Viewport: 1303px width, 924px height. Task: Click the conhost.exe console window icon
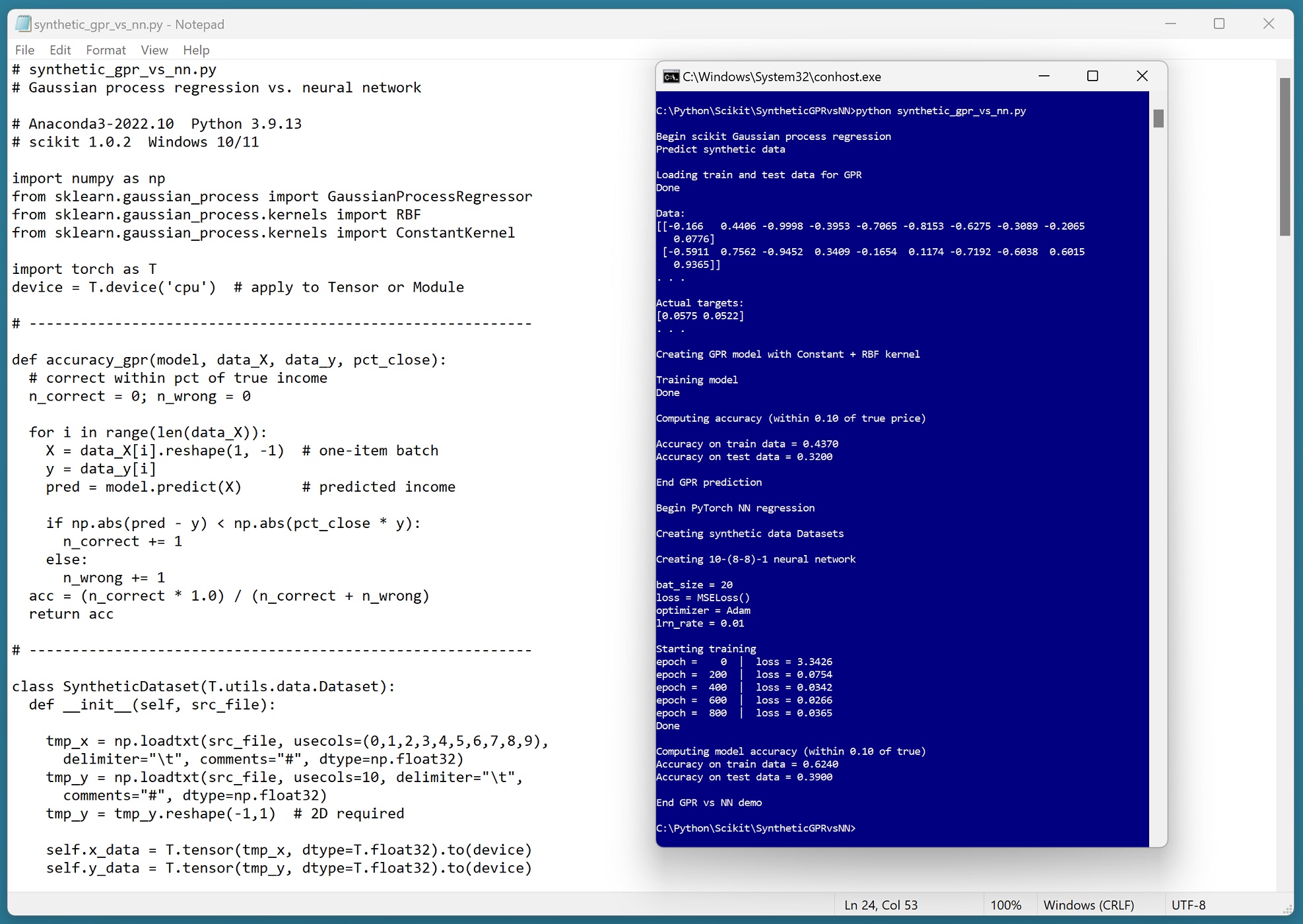point(671,77)
